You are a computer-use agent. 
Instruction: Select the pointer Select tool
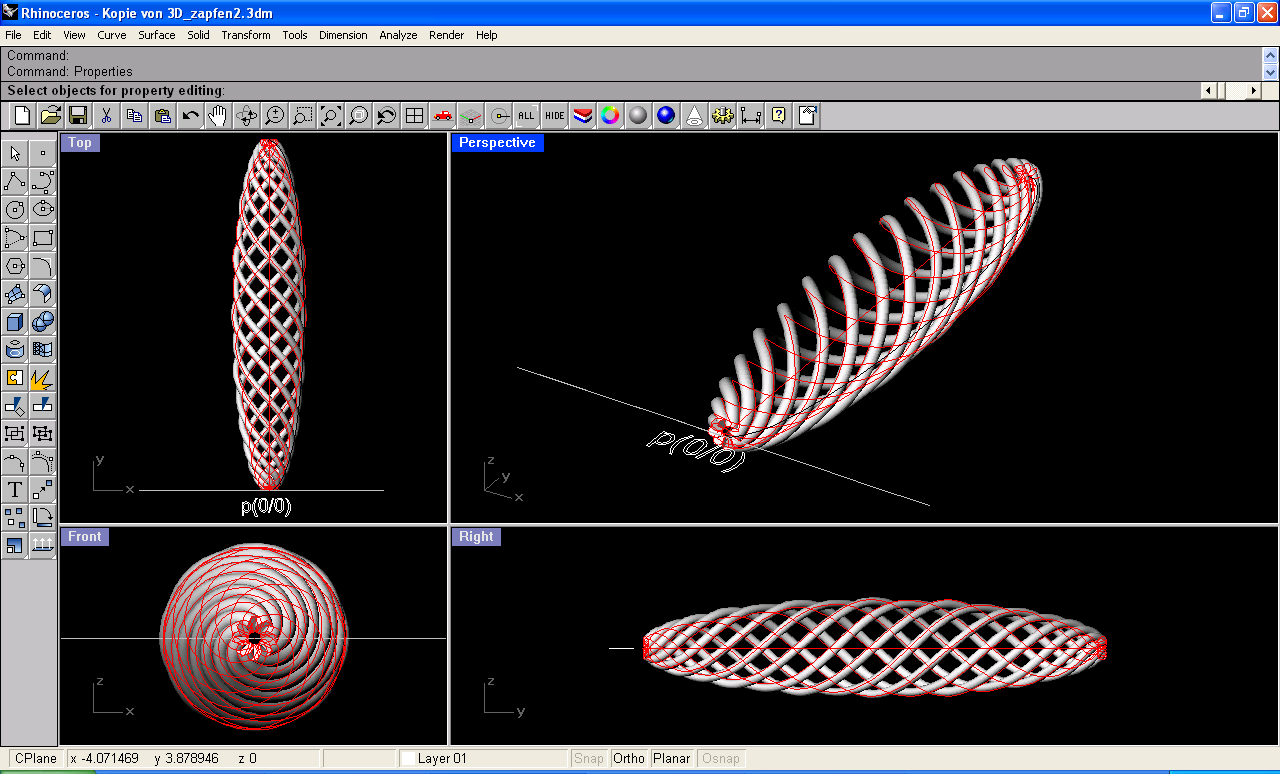(15, 153)
